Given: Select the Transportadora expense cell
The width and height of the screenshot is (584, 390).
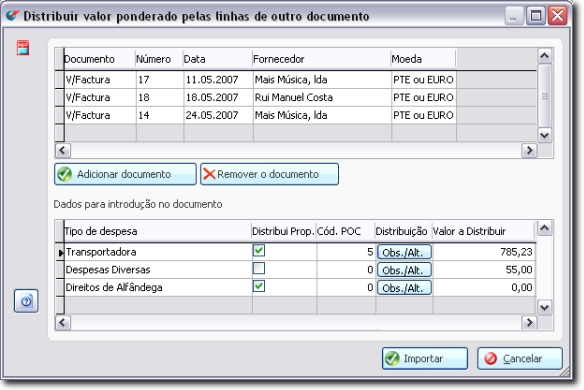Looking at the screenshot, I should [158, 252].
